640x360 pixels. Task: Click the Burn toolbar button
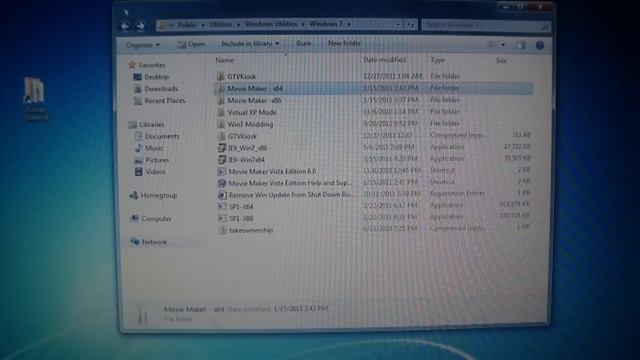click(304, 43)
